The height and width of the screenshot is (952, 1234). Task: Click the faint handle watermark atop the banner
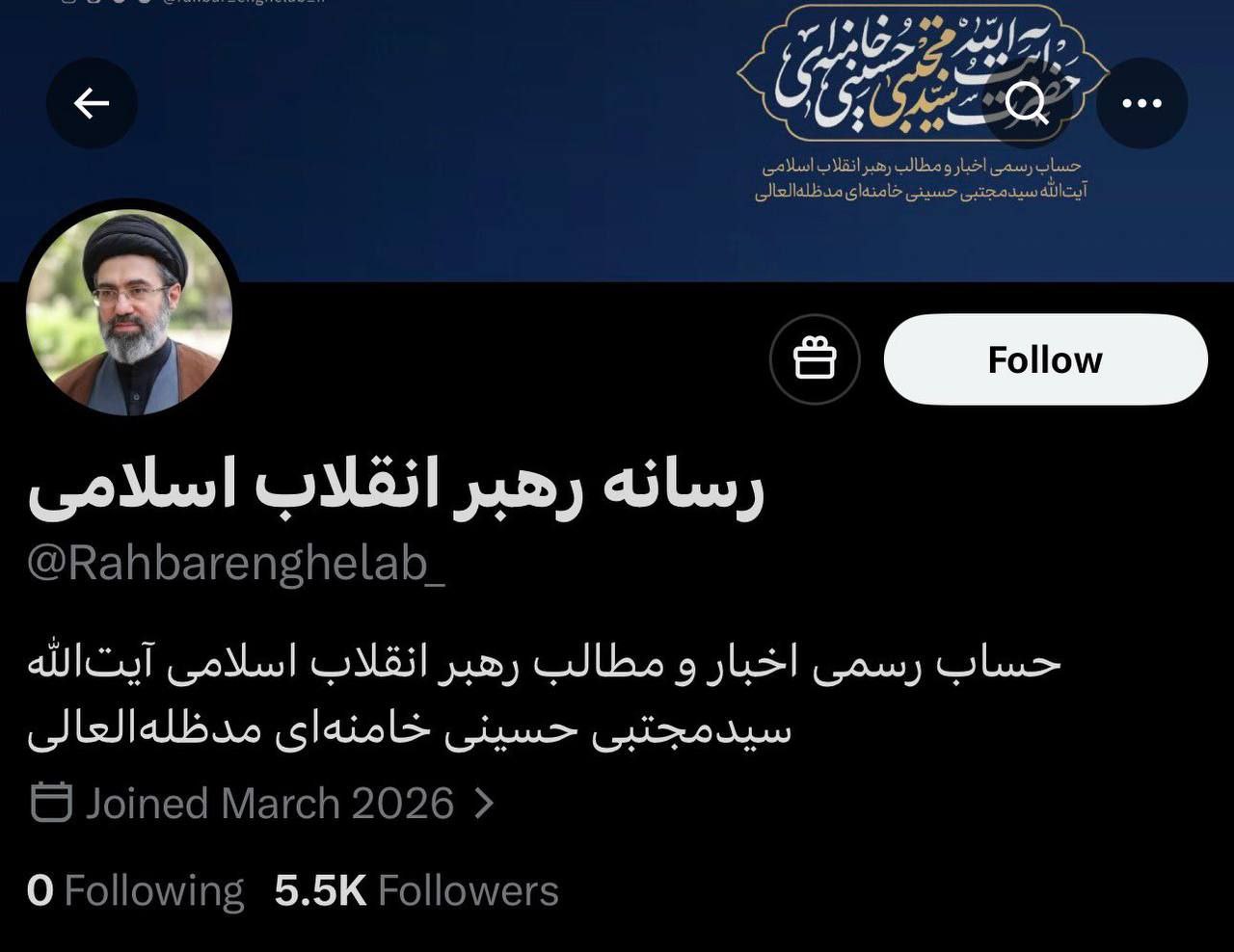pos(193,3)
